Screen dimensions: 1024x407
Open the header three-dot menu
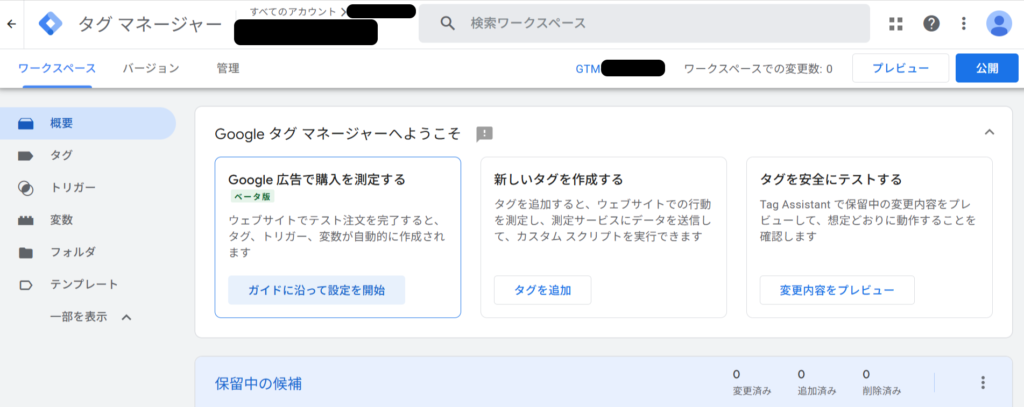coord(963,24)
